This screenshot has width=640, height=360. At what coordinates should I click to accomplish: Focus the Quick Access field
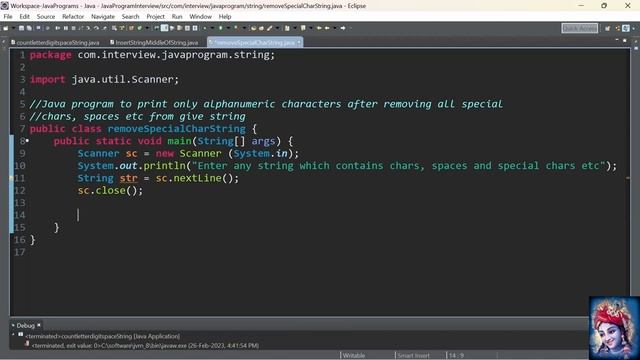(x=580, y=28)
